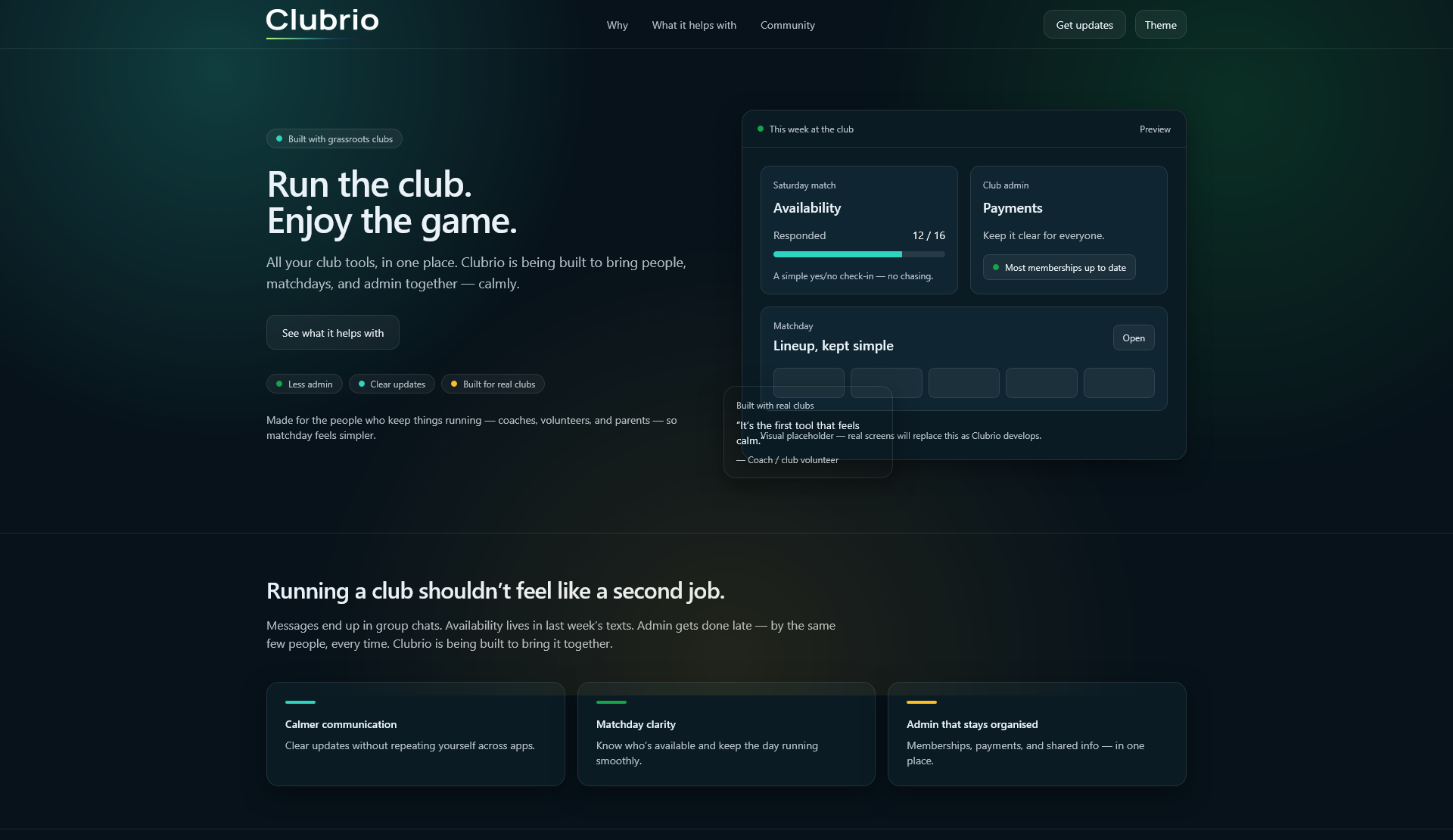The image size is (1453, 840).
Task: Click the Keep it clear for everyone text
Action: (x=1044, y=236)
